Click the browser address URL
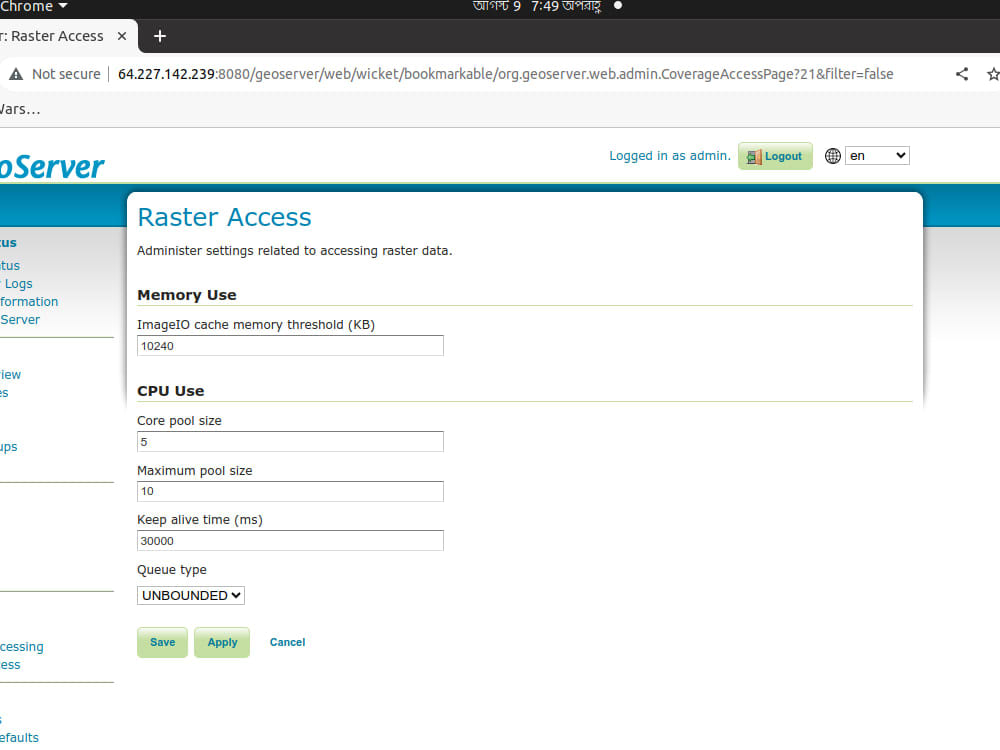 [x=505, y=74]
